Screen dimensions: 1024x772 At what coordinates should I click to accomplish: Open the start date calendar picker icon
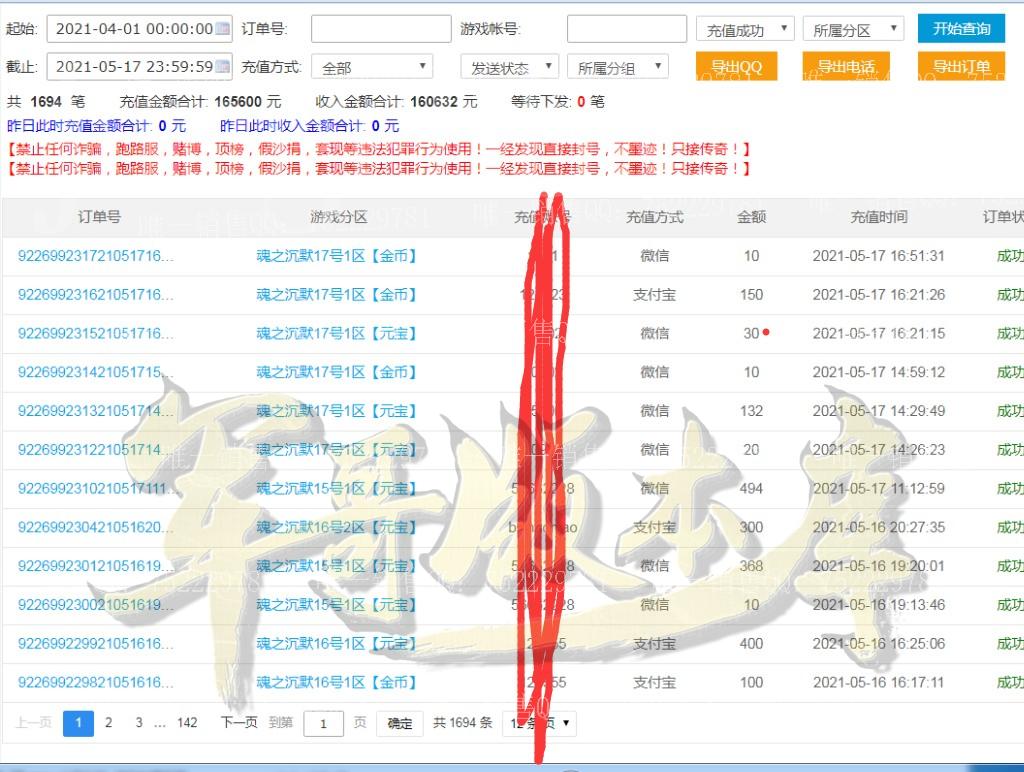222,29
